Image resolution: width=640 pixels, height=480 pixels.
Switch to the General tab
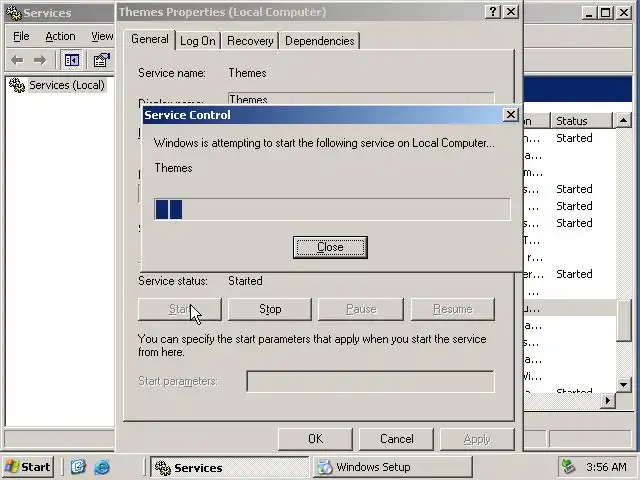click(149, 40)
